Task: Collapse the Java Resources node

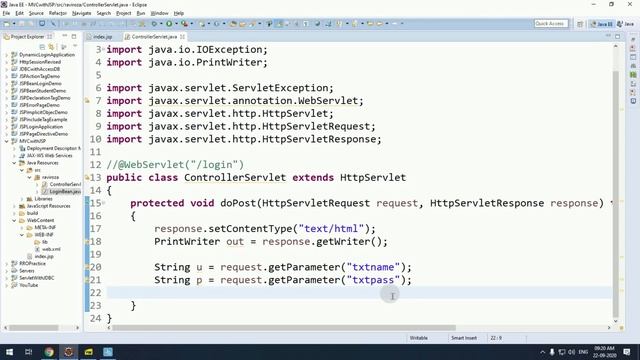Action: coord(14,163)
